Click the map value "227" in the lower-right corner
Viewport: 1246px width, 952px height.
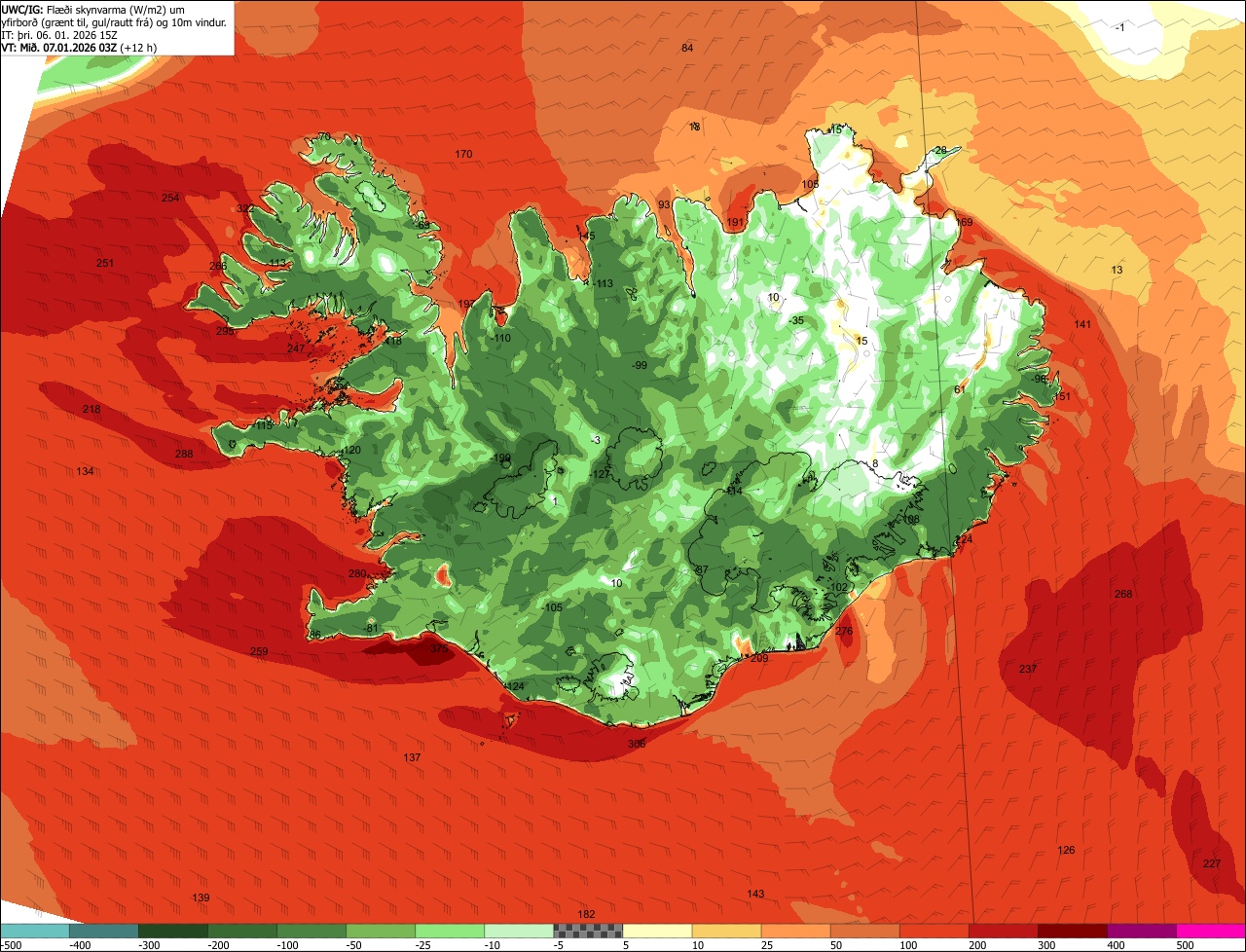pyautogui.click(x=1211, y=864)
